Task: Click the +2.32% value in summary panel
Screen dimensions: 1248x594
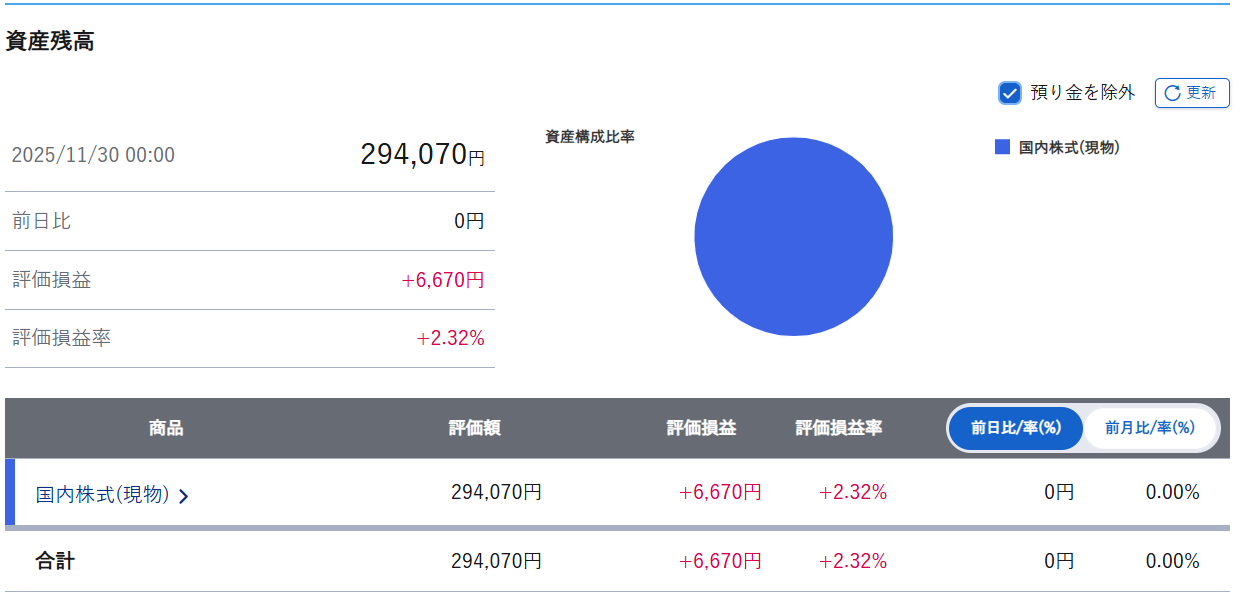Action: [x=450, y=338]
